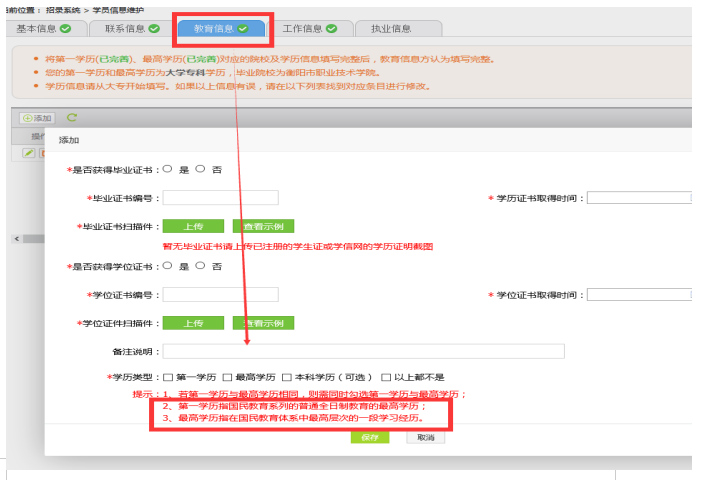The image size is (722, 480).
Task: Click the 取消 button
Action: coord(426,437)
